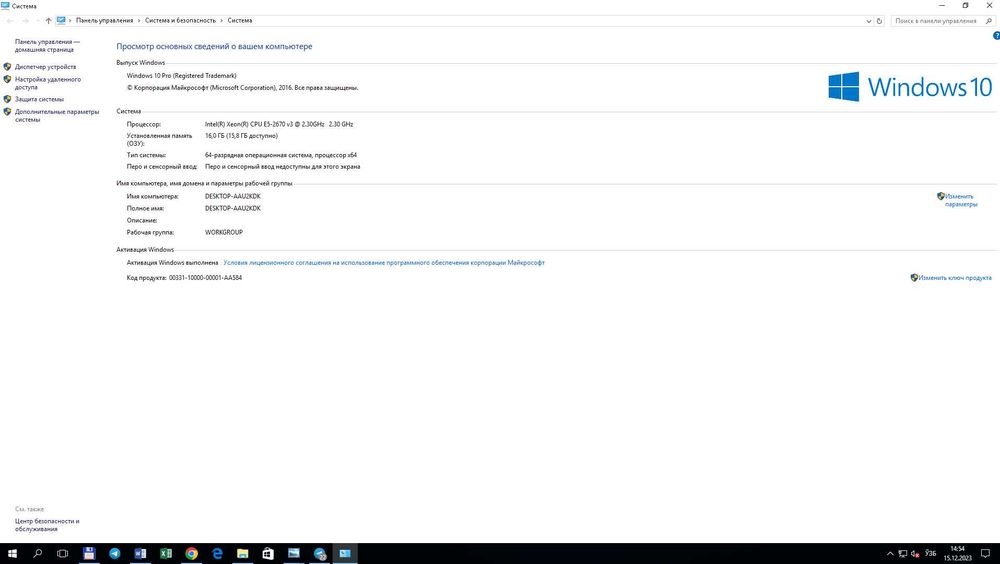The height and width of the screenshot is (564, 1000).
Task: Click the muted volume tray icon
Action: (x=915, y=554)
